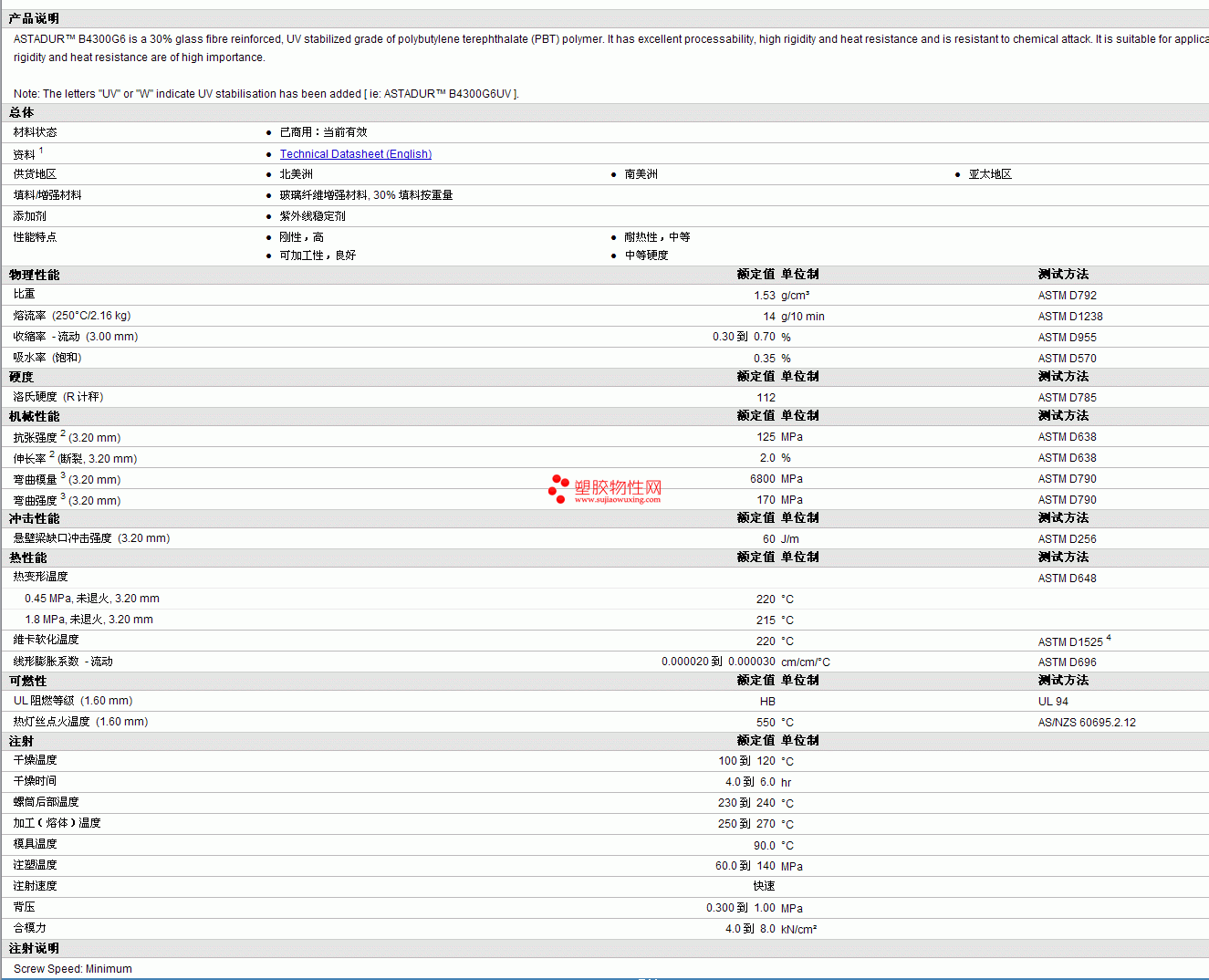Click the mold temperature value 90.0
The image size is (1209, 980).
[765, 846]
